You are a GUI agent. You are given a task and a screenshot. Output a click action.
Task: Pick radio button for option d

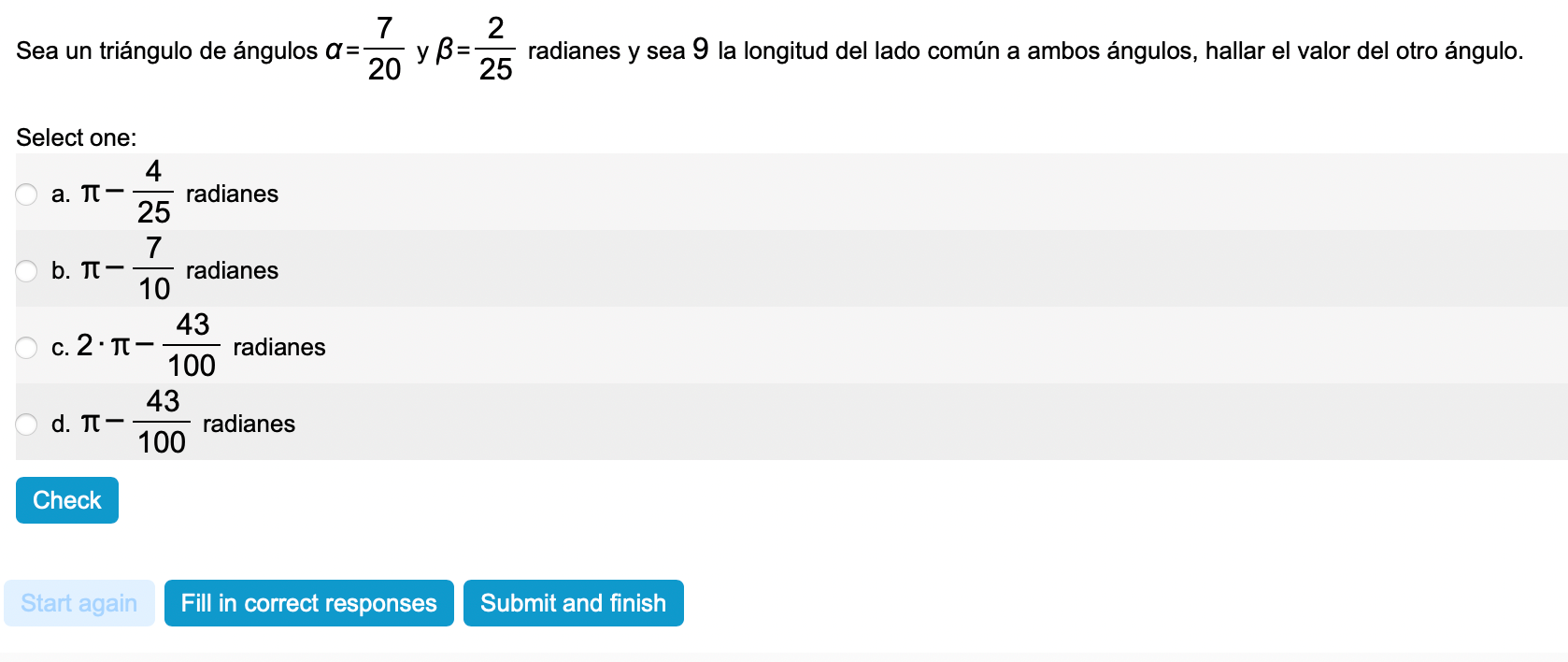[x=26, y=425]
